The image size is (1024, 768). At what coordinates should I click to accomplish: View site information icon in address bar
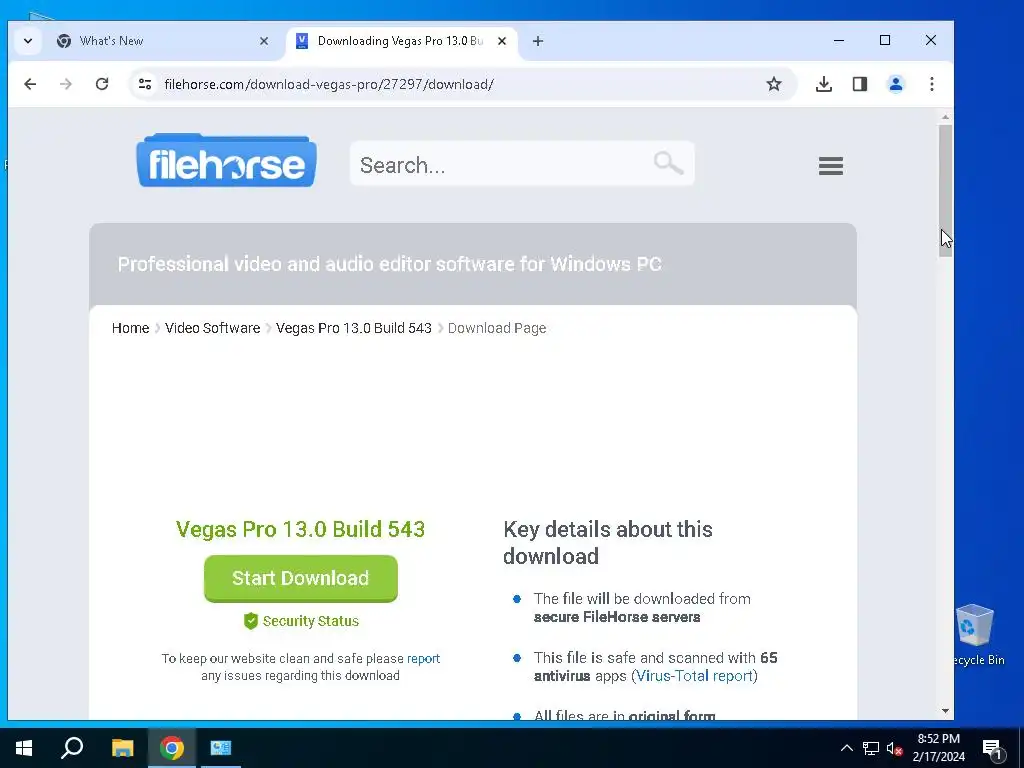[x=145, y=84]
